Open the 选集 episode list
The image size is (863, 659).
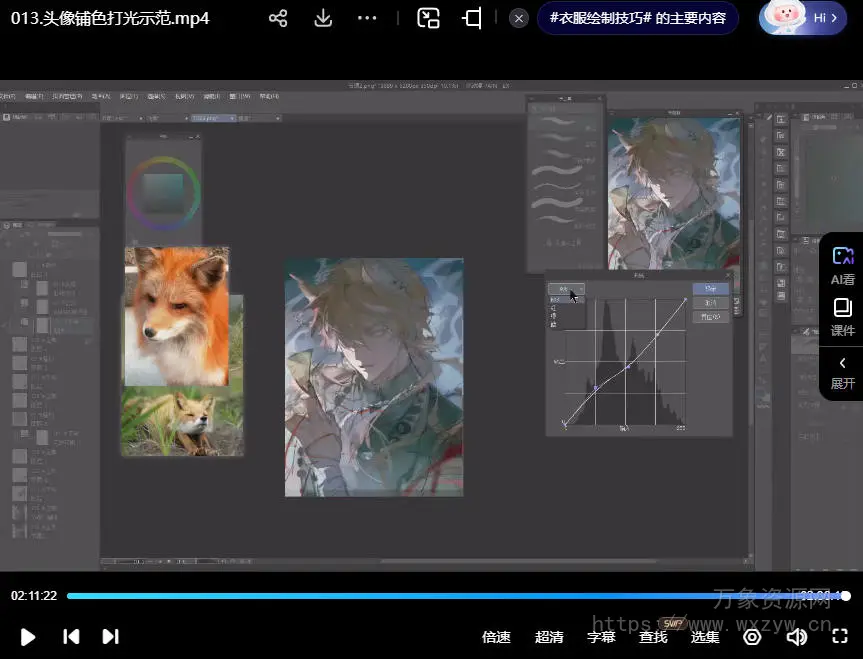[x=705, y=637]
